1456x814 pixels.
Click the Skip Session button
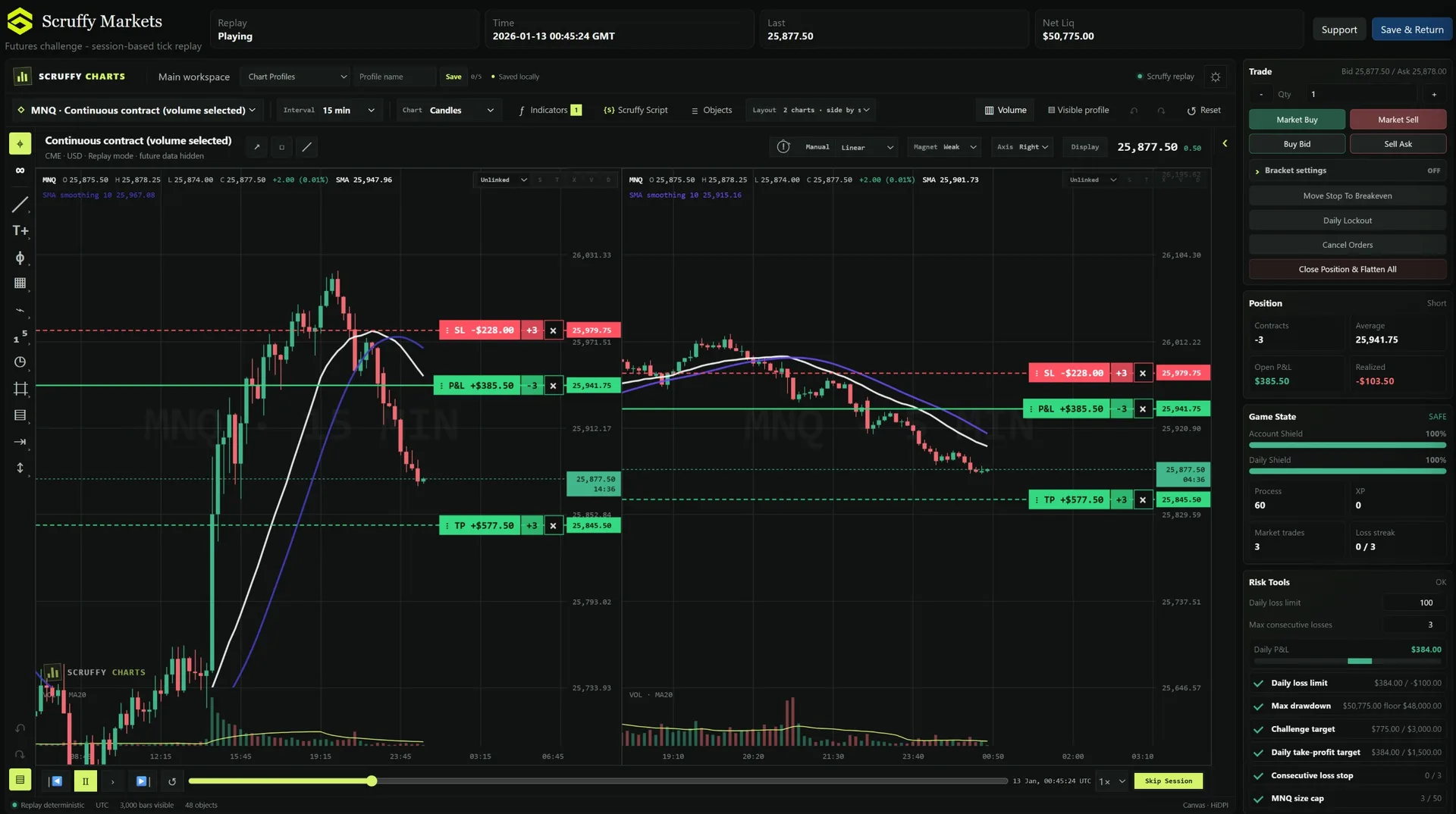tap(1168, 781)
